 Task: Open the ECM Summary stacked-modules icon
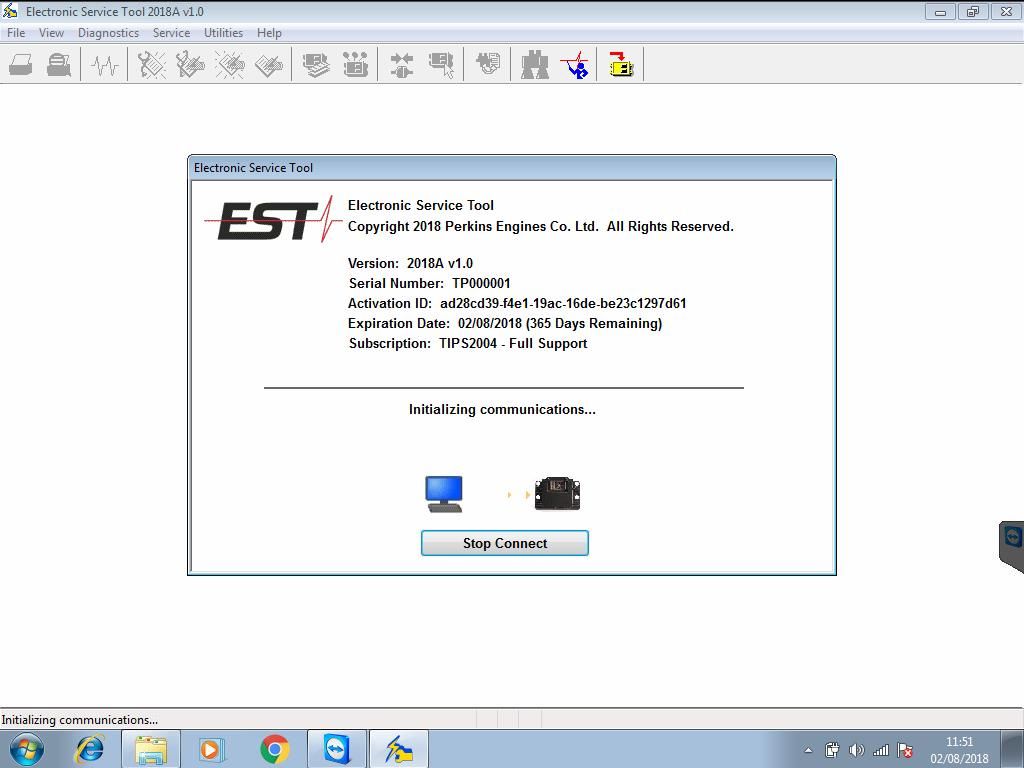tap(316, 65)
